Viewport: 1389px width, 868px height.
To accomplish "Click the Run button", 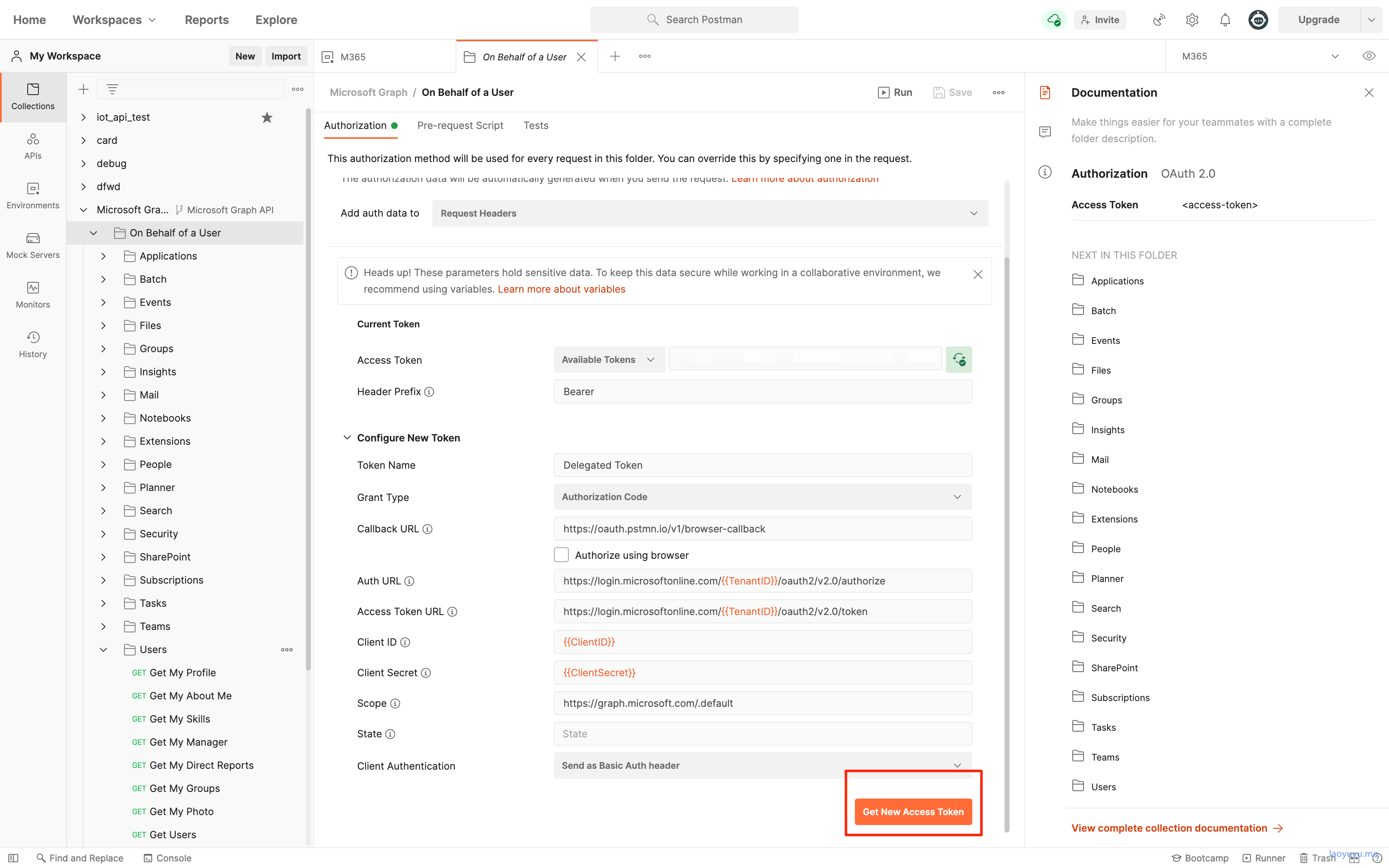I will pos(895,93).
